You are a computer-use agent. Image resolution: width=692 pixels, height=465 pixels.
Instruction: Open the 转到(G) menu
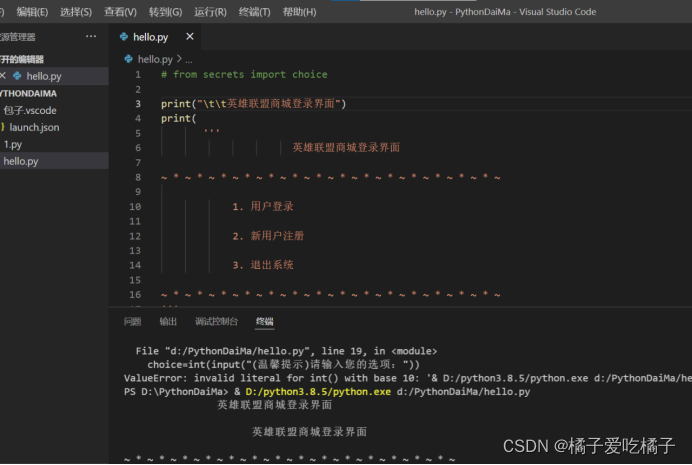tap(165, 12)
